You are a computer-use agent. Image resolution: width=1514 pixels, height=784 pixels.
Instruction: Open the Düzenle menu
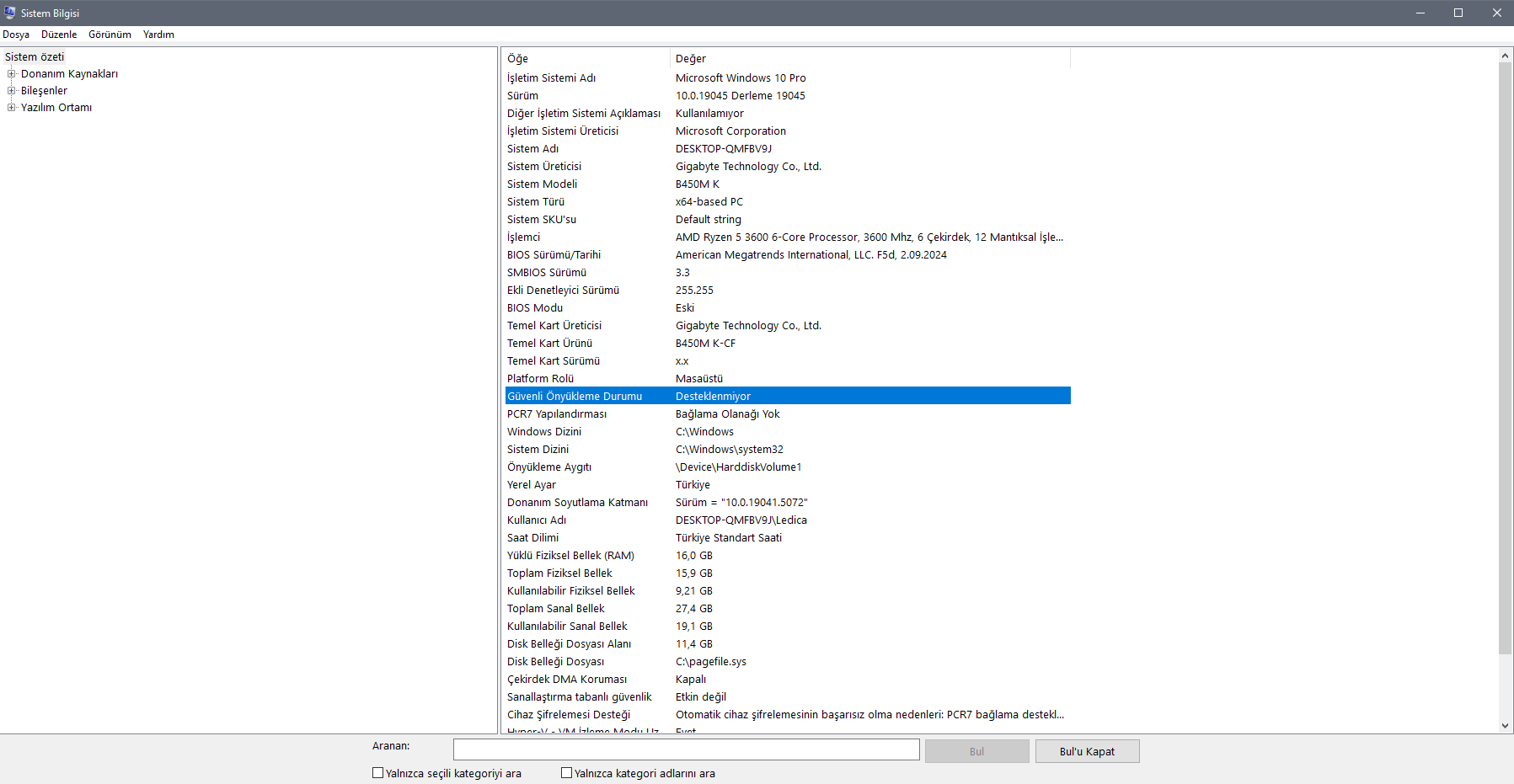(x=59, y=35)
